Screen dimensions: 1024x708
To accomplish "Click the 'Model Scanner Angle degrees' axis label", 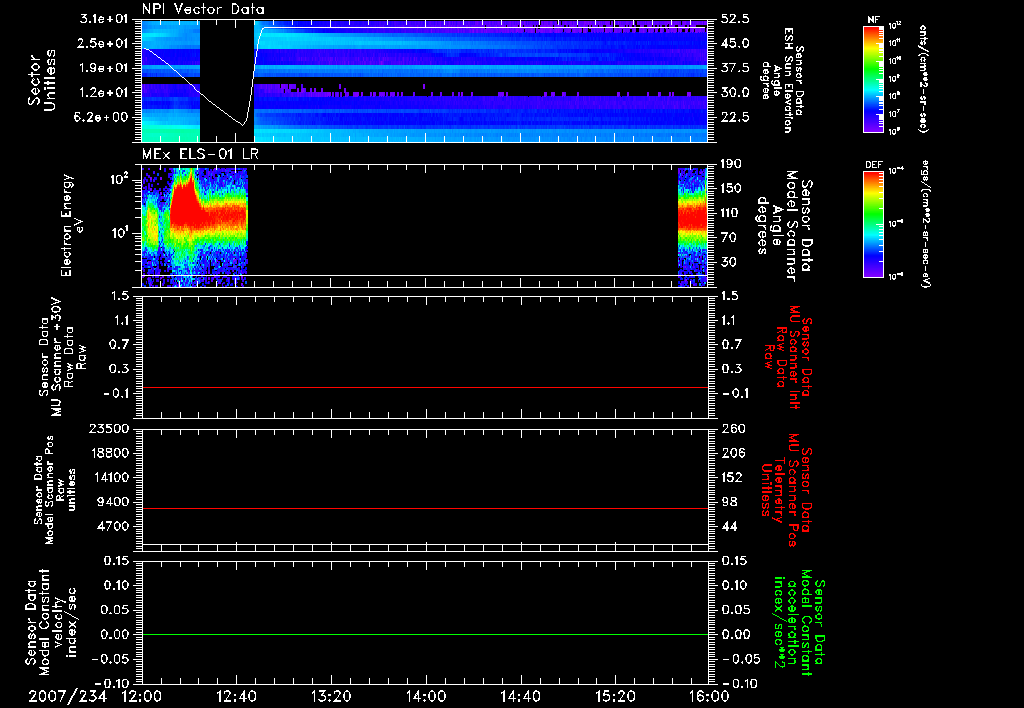I will 784,225.
